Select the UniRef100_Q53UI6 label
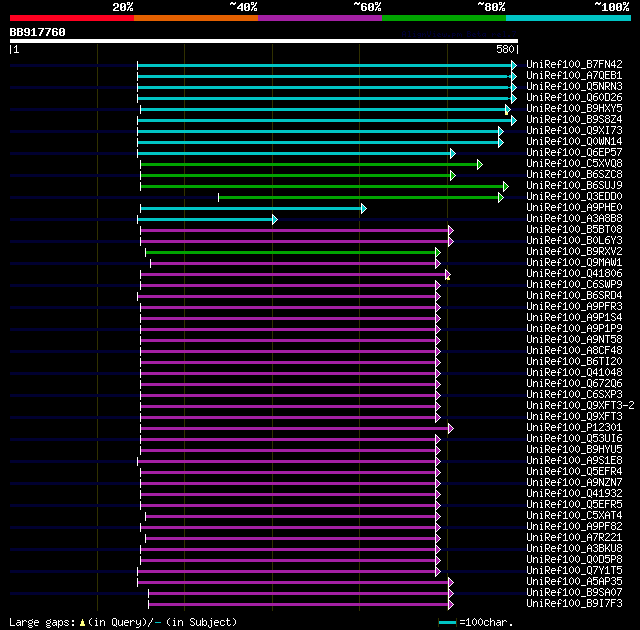Viewport: 640px width, 630px height. pos(574,438)
